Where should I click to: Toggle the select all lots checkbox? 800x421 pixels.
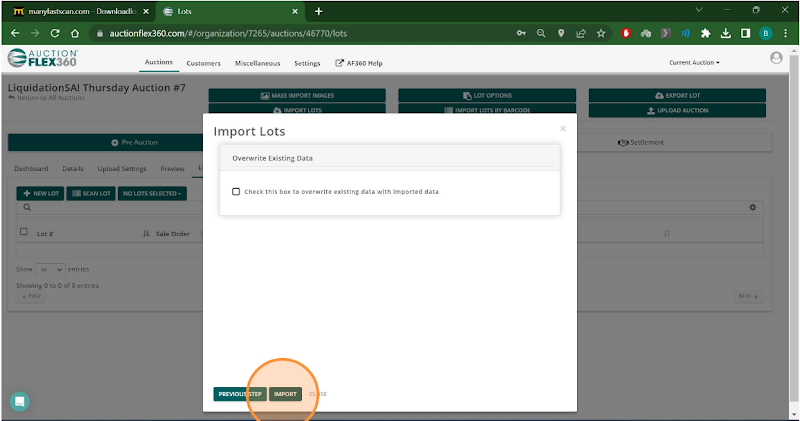point(24,232)
